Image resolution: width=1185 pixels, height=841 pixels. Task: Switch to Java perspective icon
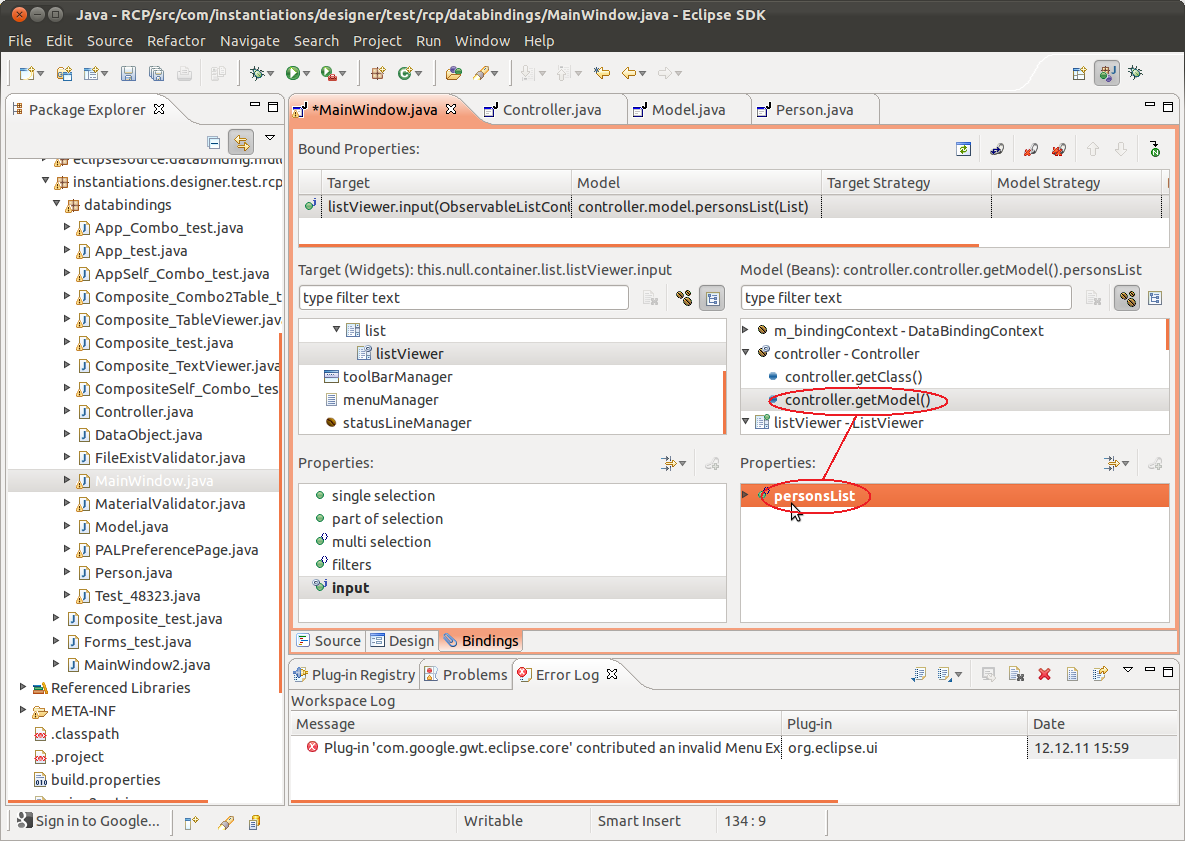(x=1107, y=73)
